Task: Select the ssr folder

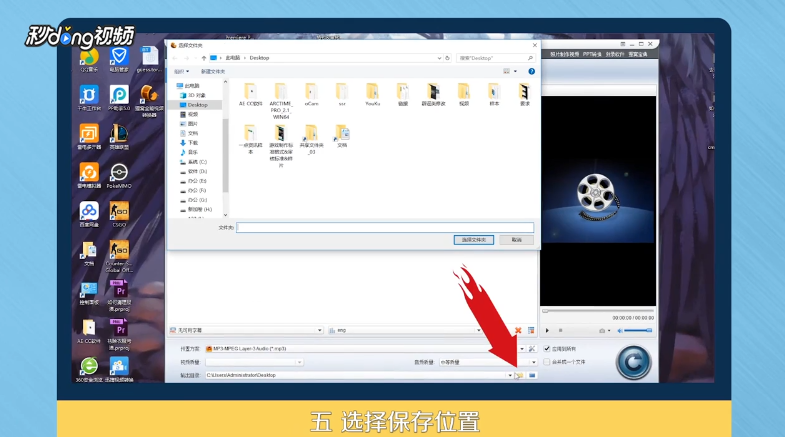Action: click(342, 95)
